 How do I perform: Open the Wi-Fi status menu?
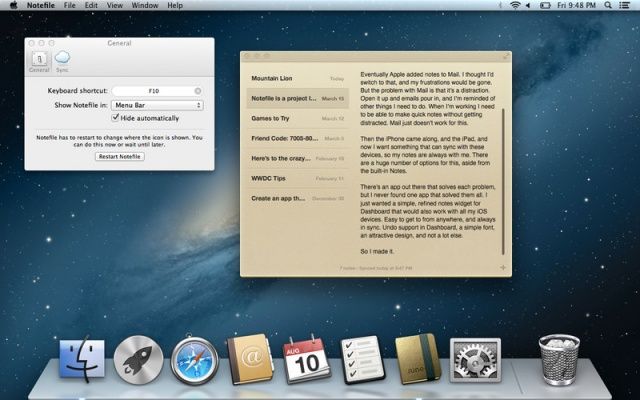coord(516,6)
